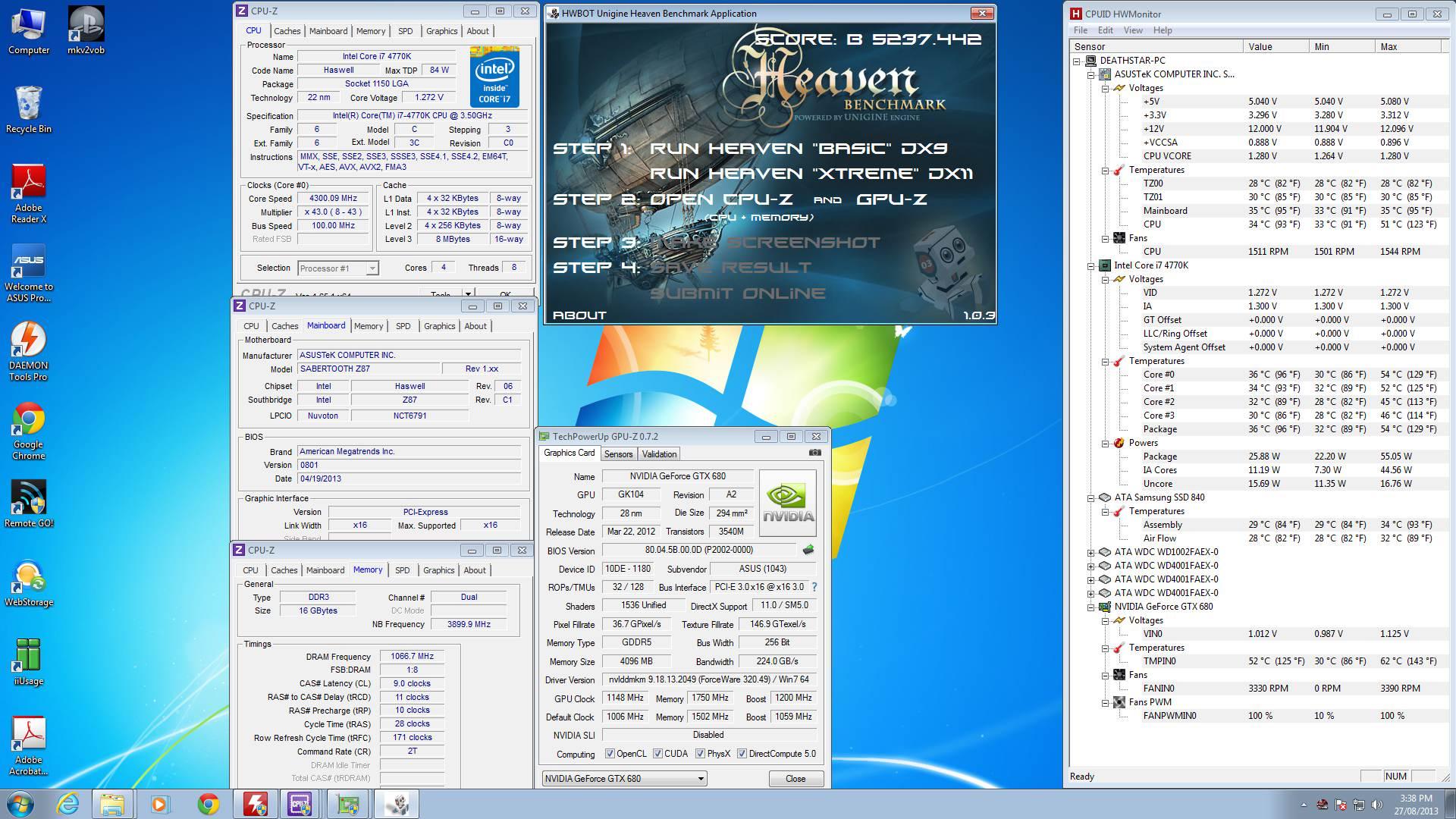
Task: Click the taskbar clock showing 3:38 PM
Action: point(1416,804)
